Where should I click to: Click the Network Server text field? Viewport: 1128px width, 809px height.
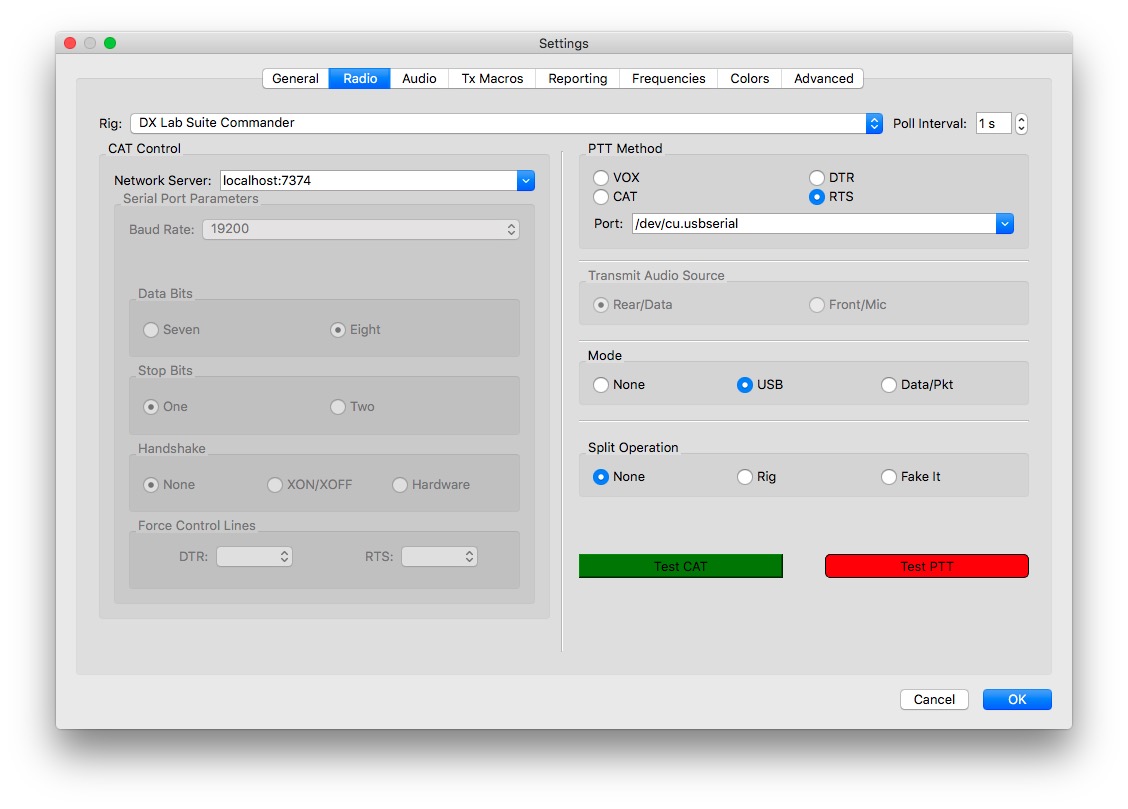pos(367,181)
